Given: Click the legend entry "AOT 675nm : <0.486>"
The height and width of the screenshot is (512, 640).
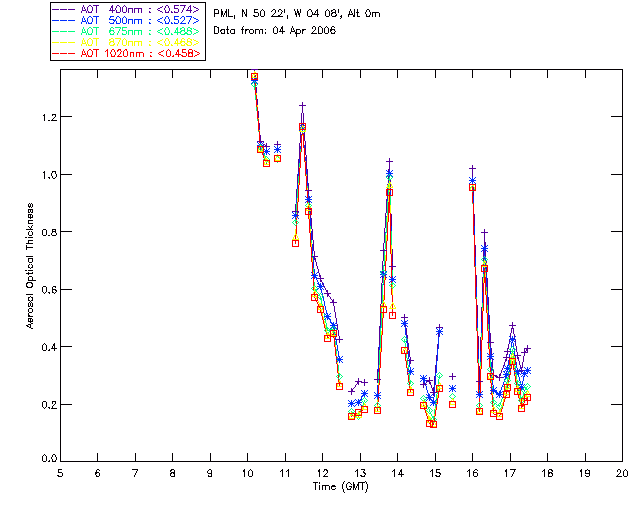Looking at the screenshot, I should [x=140, y=31].
